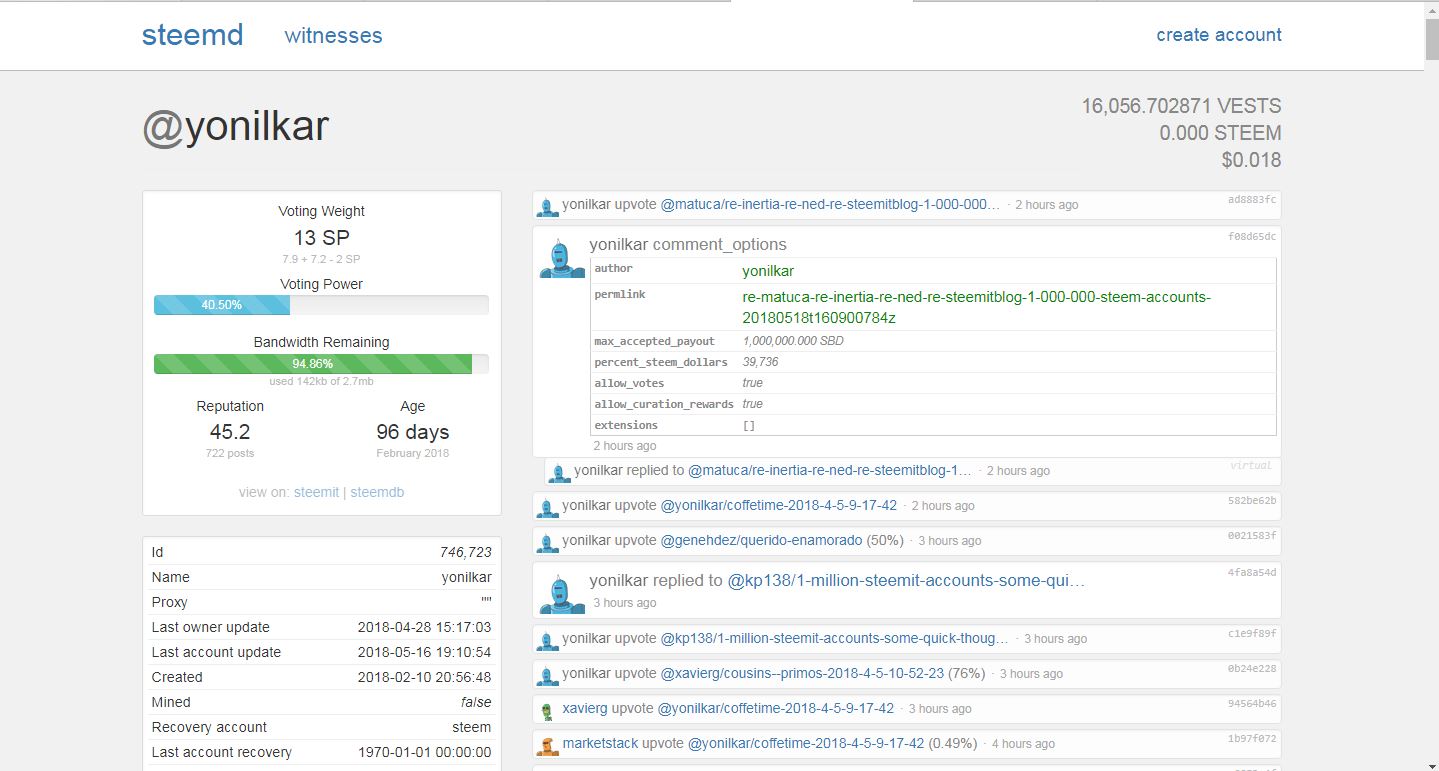Click the max_accepted_payout value 1,000,000.000 SBD

[x=793, y=341]
